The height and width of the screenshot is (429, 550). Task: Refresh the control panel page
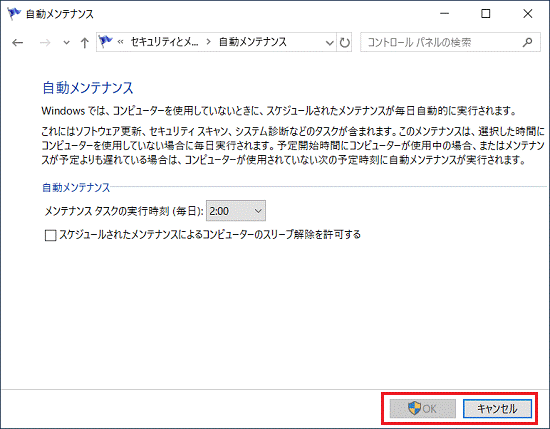(344, 43)
